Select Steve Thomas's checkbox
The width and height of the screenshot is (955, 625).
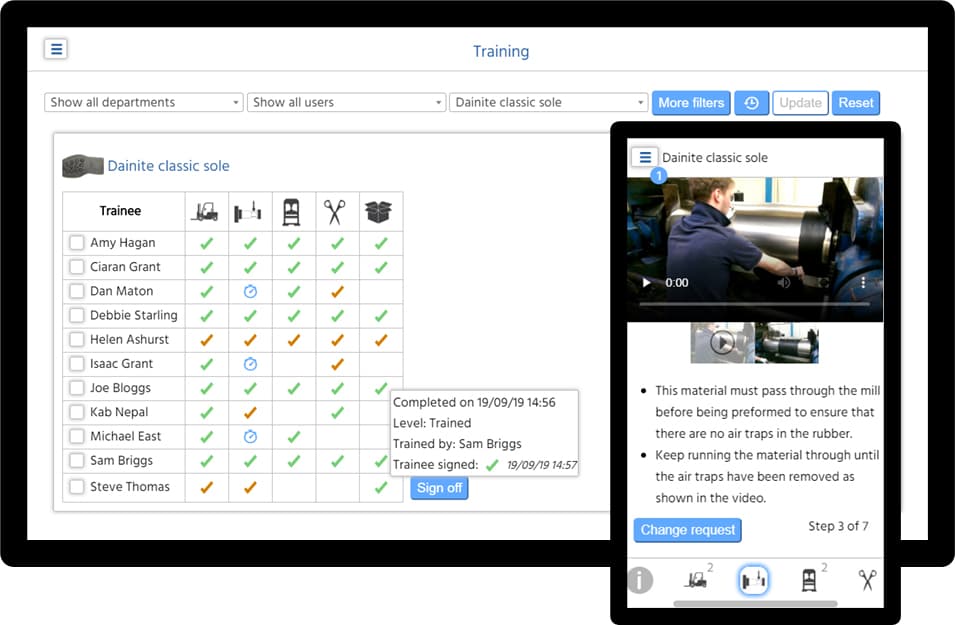click(75, 487)
